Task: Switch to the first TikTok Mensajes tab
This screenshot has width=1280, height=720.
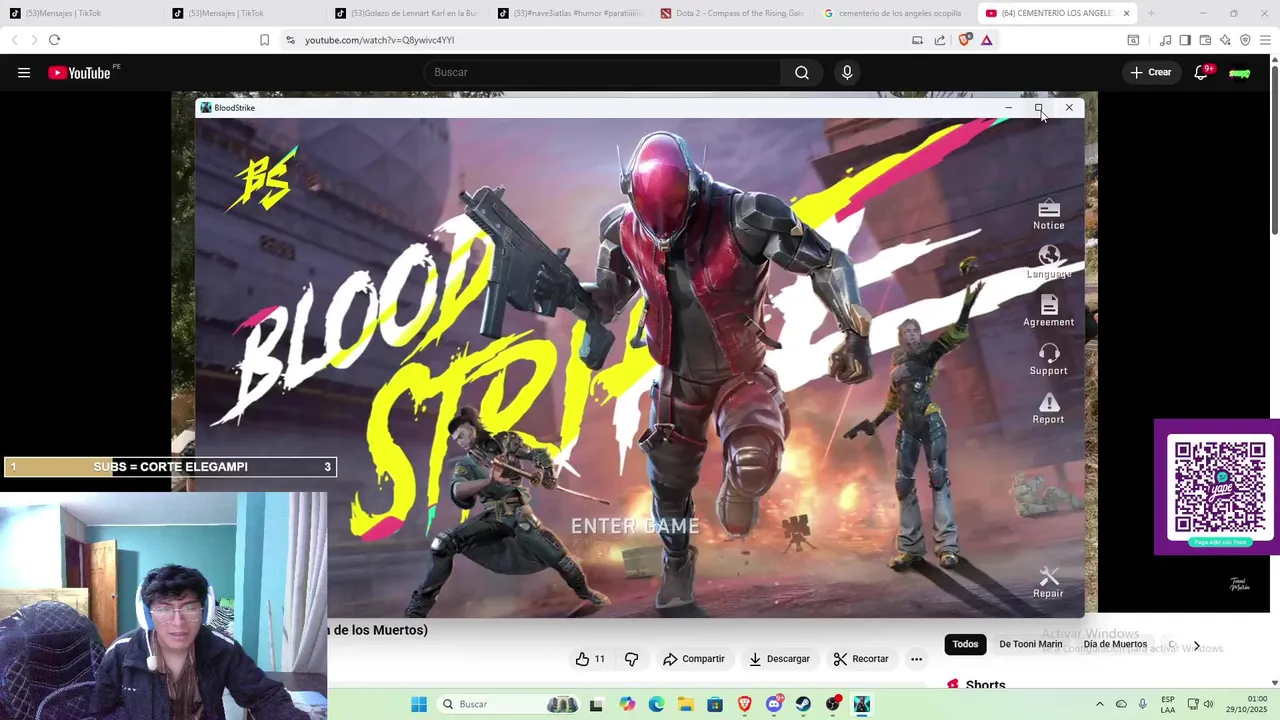Action: pos(82,13)
